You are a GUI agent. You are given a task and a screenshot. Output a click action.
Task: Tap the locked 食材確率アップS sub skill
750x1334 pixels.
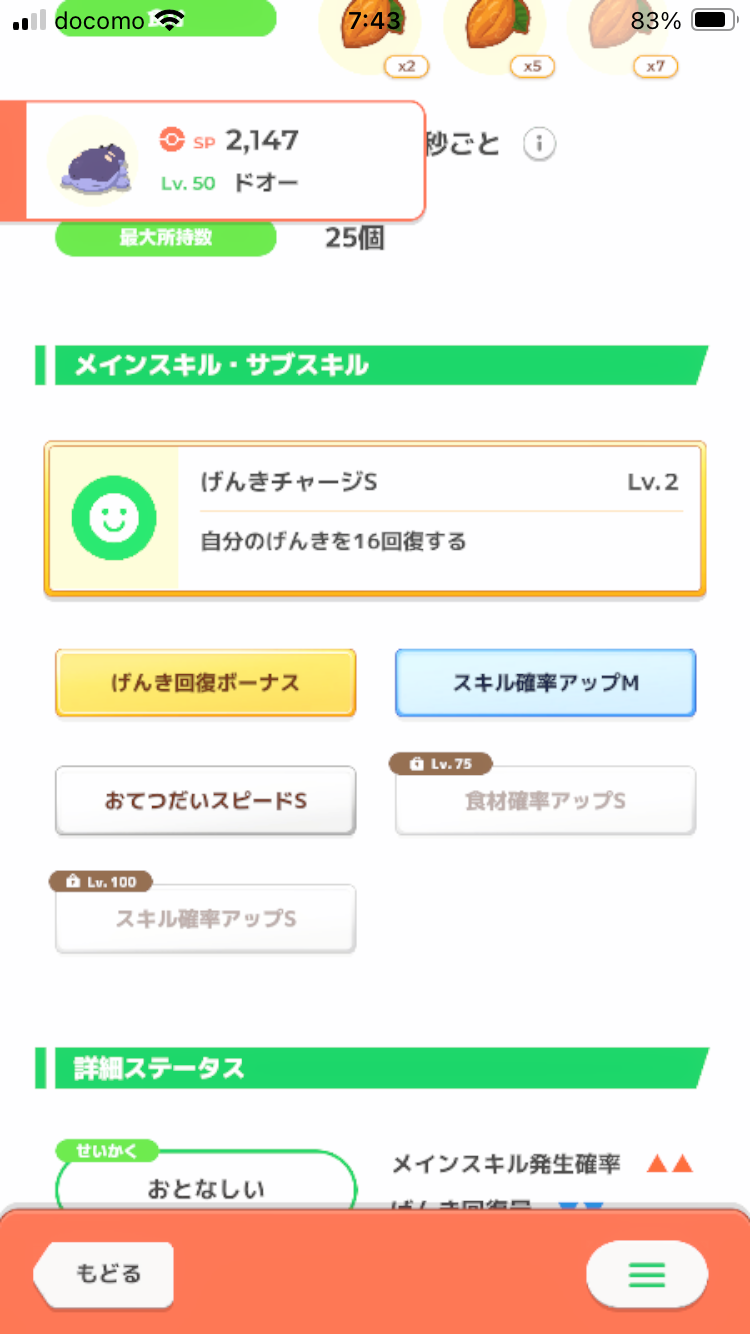545,801
